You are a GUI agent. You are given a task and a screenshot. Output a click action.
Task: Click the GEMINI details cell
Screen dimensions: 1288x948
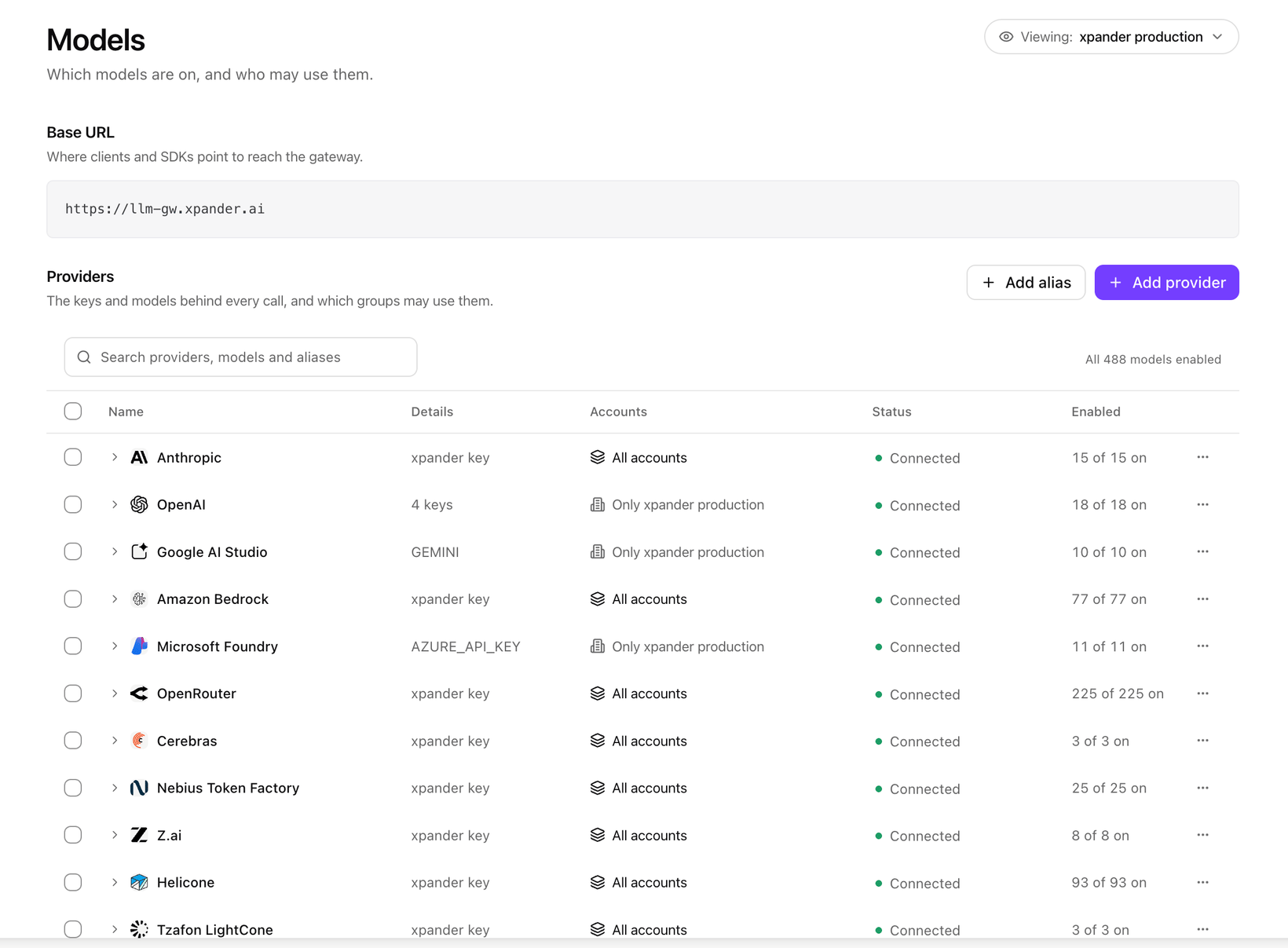coord(435,552)
